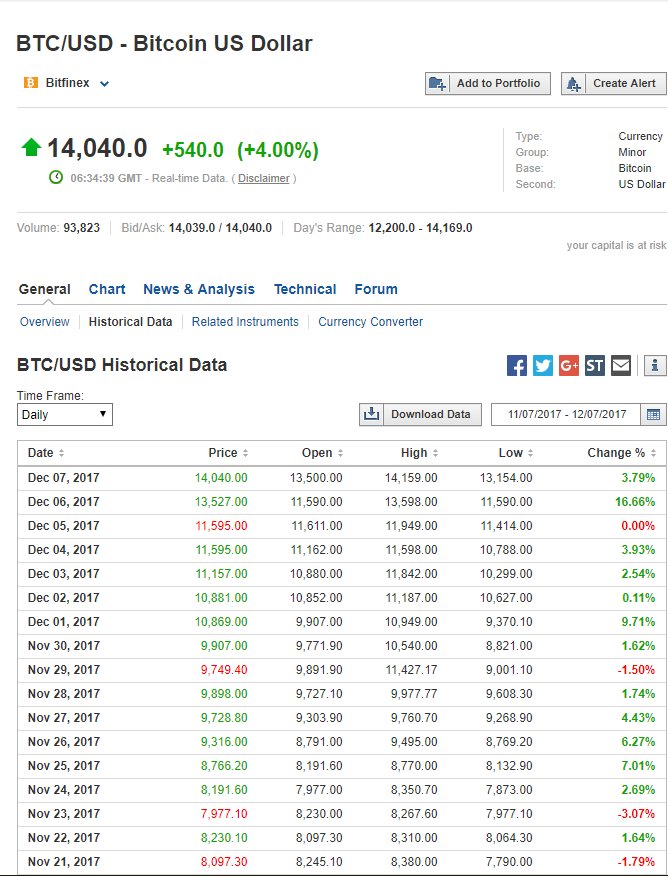
Task: Sort table by Open column arrows
Action: pyautogui.click(x=340, y=453)
